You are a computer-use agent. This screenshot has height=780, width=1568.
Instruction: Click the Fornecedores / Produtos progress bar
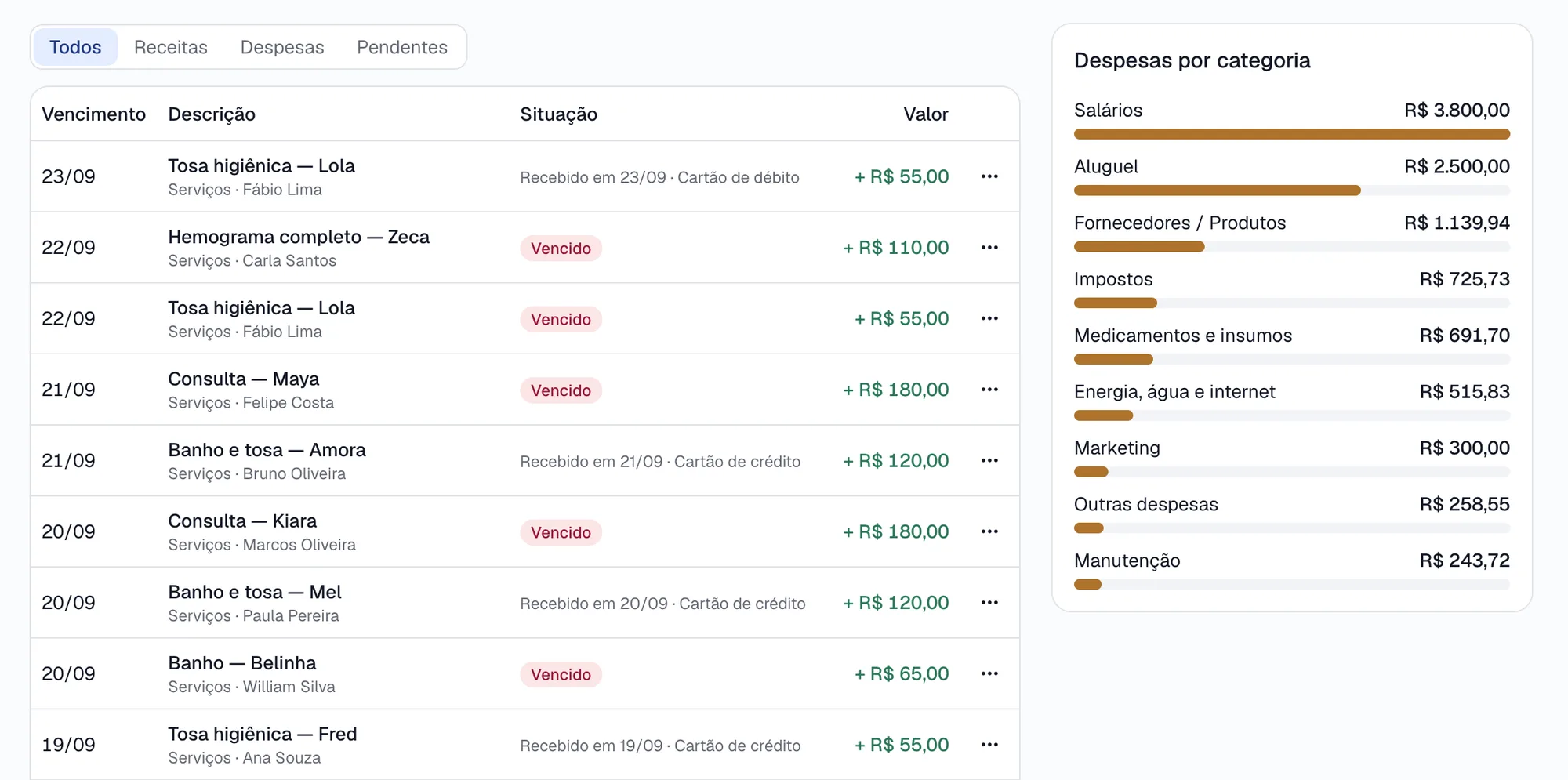tap(1292, 247)
